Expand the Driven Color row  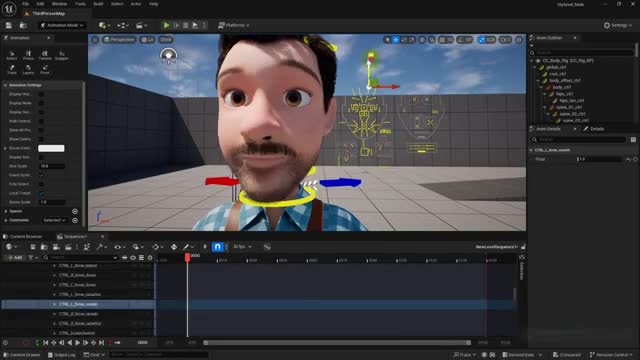click(5, 148)
